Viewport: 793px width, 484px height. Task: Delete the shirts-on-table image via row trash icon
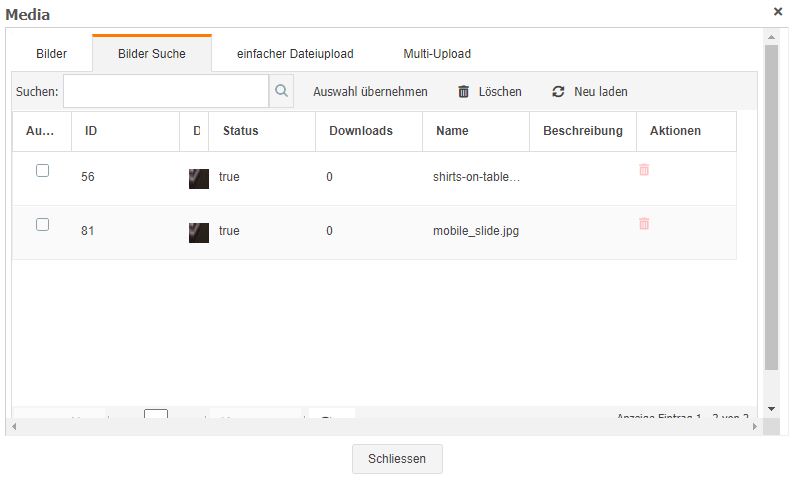644,170
